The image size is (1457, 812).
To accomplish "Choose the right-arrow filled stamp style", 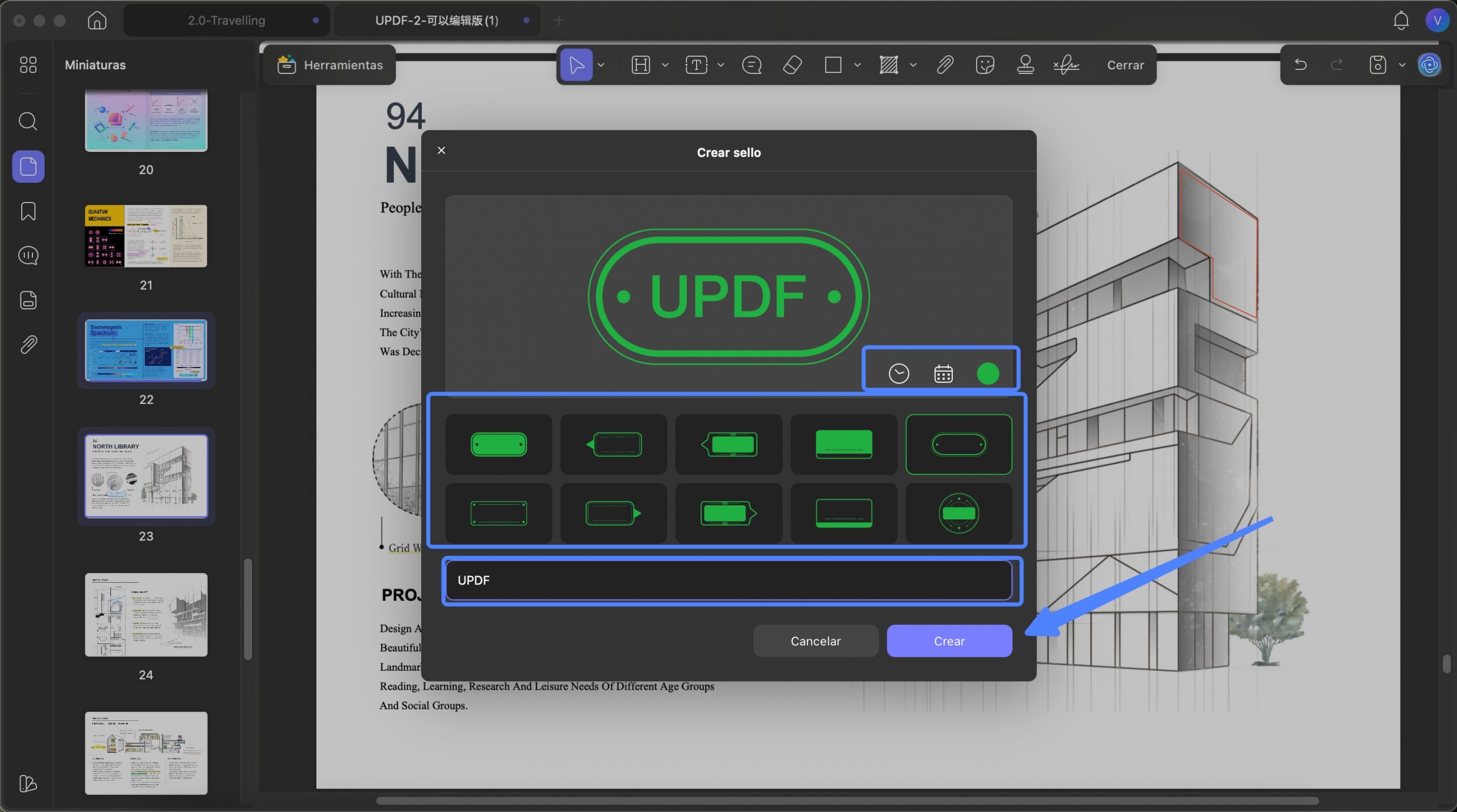I will 728,513.
